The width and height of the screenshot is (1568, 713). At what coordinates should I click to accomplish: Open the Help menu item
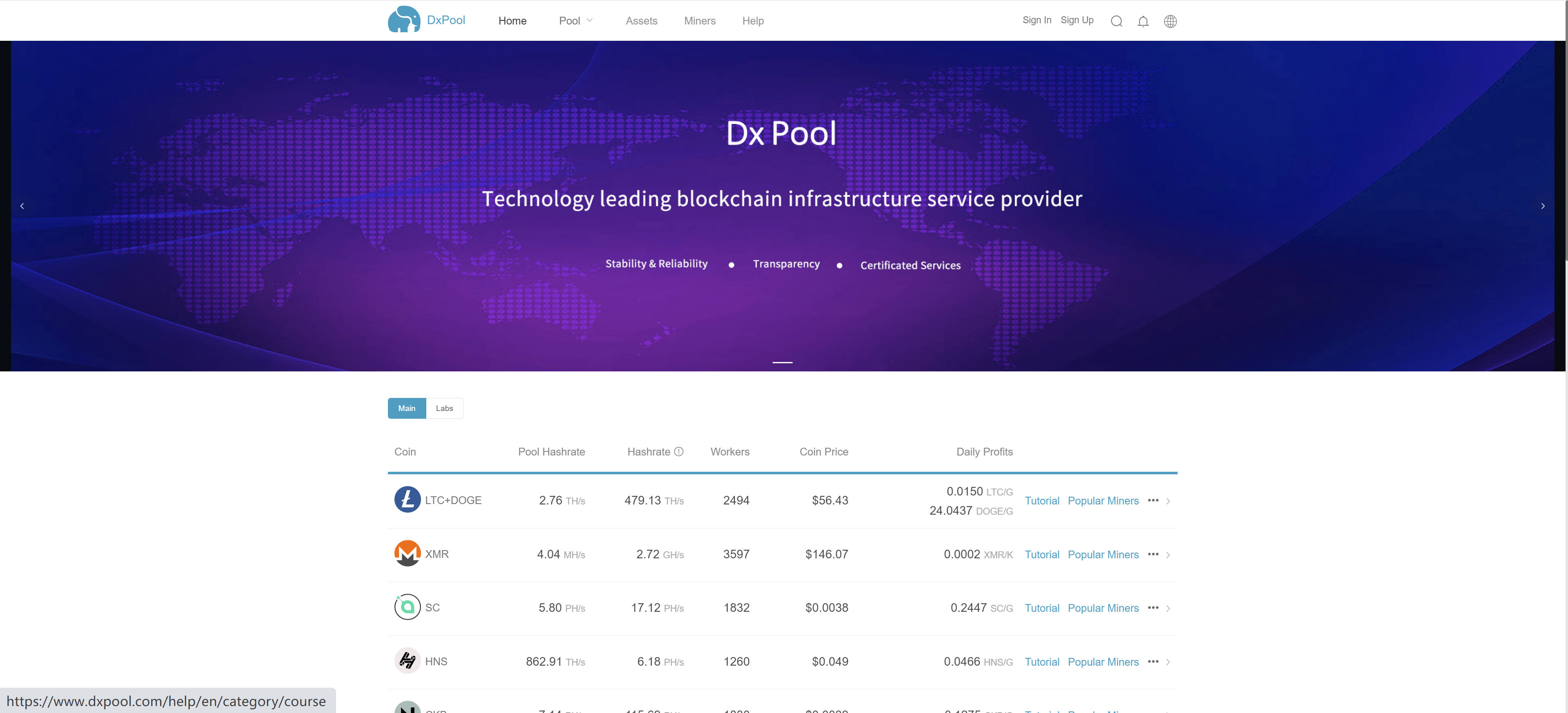(753, 21)
